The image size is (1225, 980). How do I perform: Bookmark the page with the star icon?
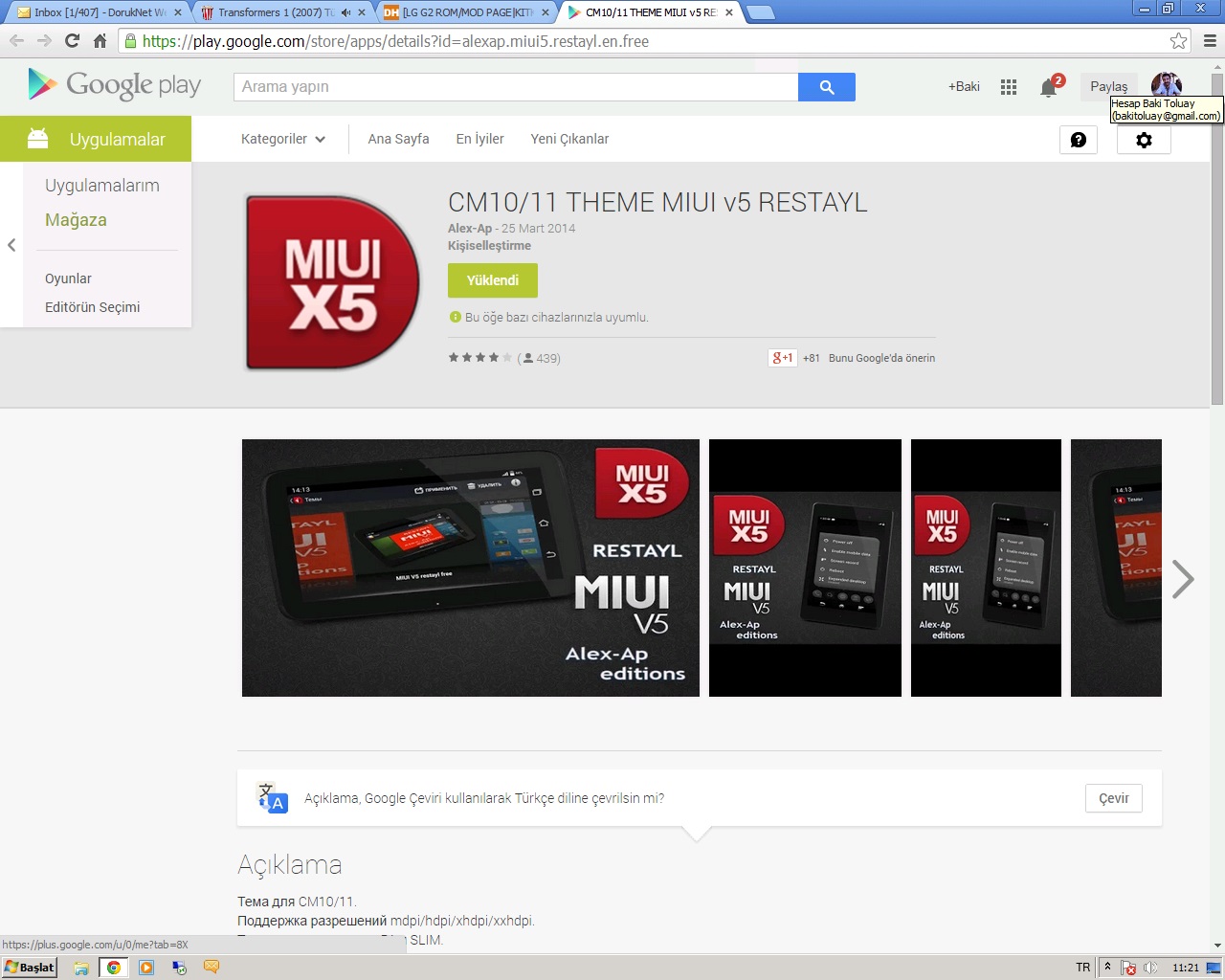coord(1179,41)
